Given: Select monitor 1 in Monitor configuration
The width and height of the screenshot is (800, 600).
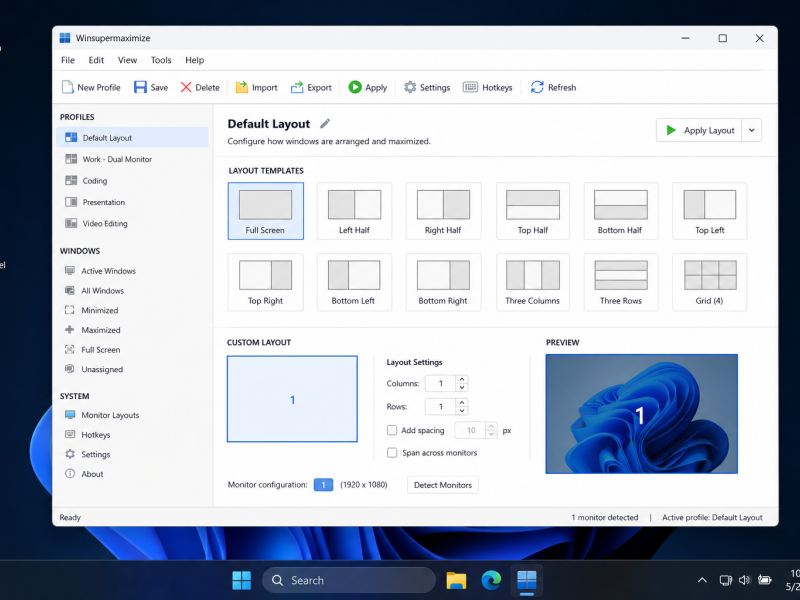Looking at the screenshot, I should coord(323,485).
